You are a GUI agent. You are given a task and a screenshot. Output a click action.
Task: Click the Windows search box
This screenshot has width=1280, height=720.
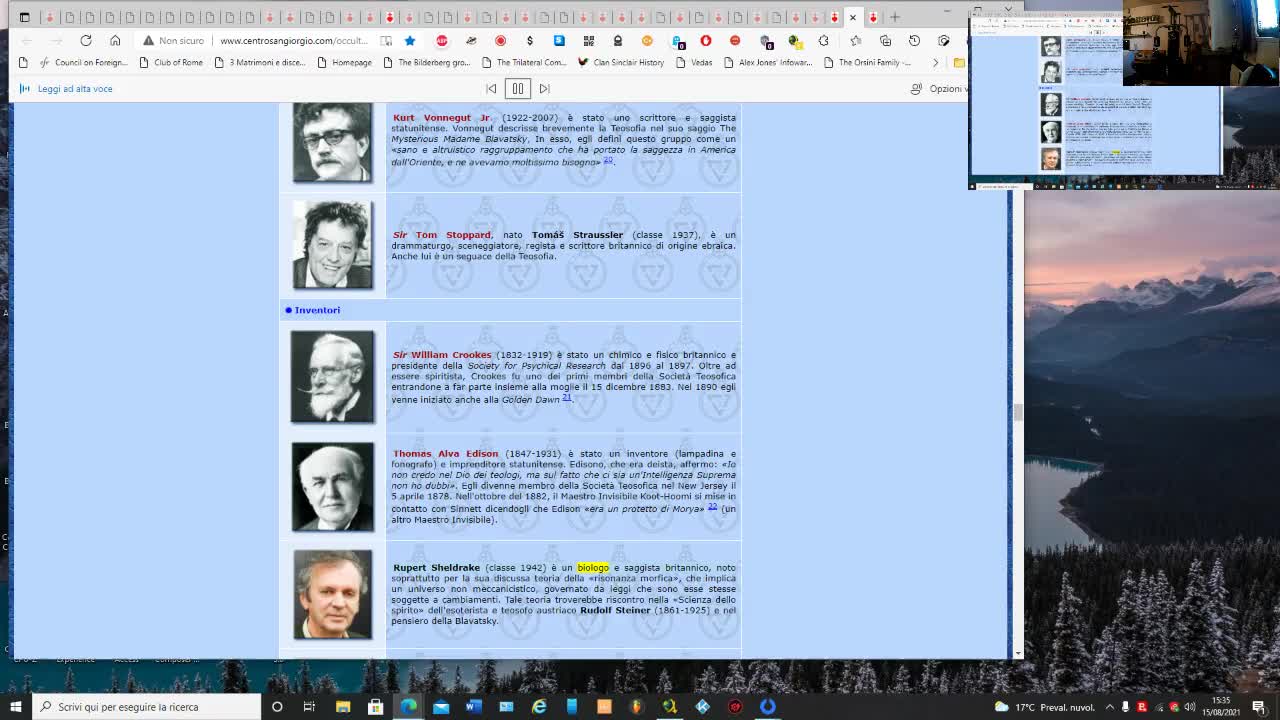[x=146, y=706]
